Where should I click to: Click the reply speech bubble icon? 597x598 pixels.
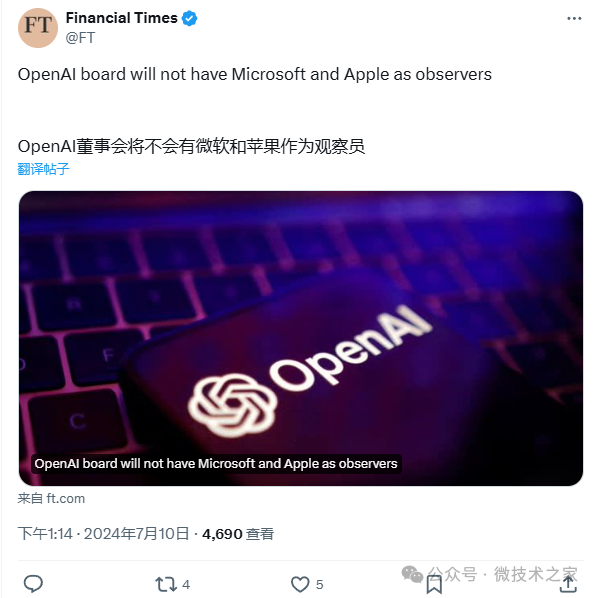pos(33,584)
